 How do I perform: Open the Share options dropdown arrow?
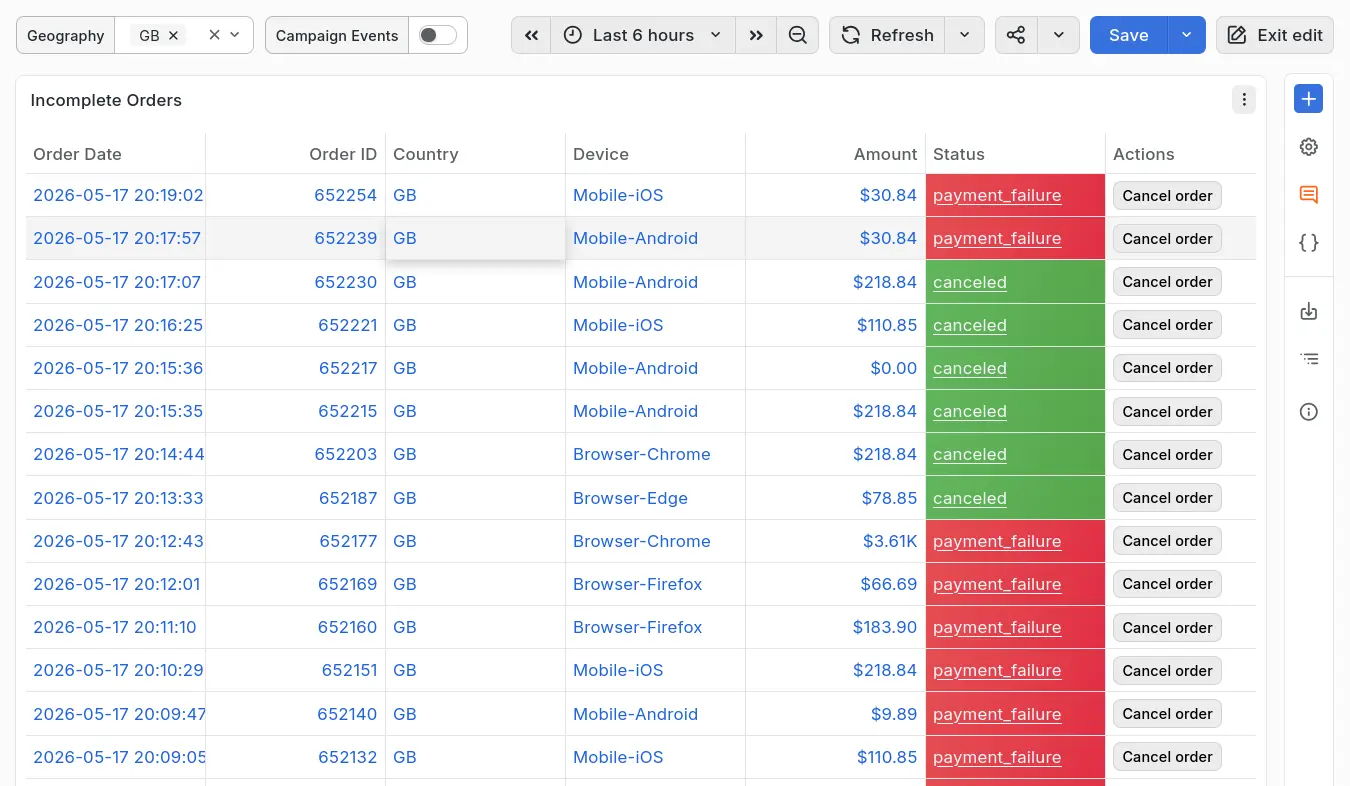1059,35
